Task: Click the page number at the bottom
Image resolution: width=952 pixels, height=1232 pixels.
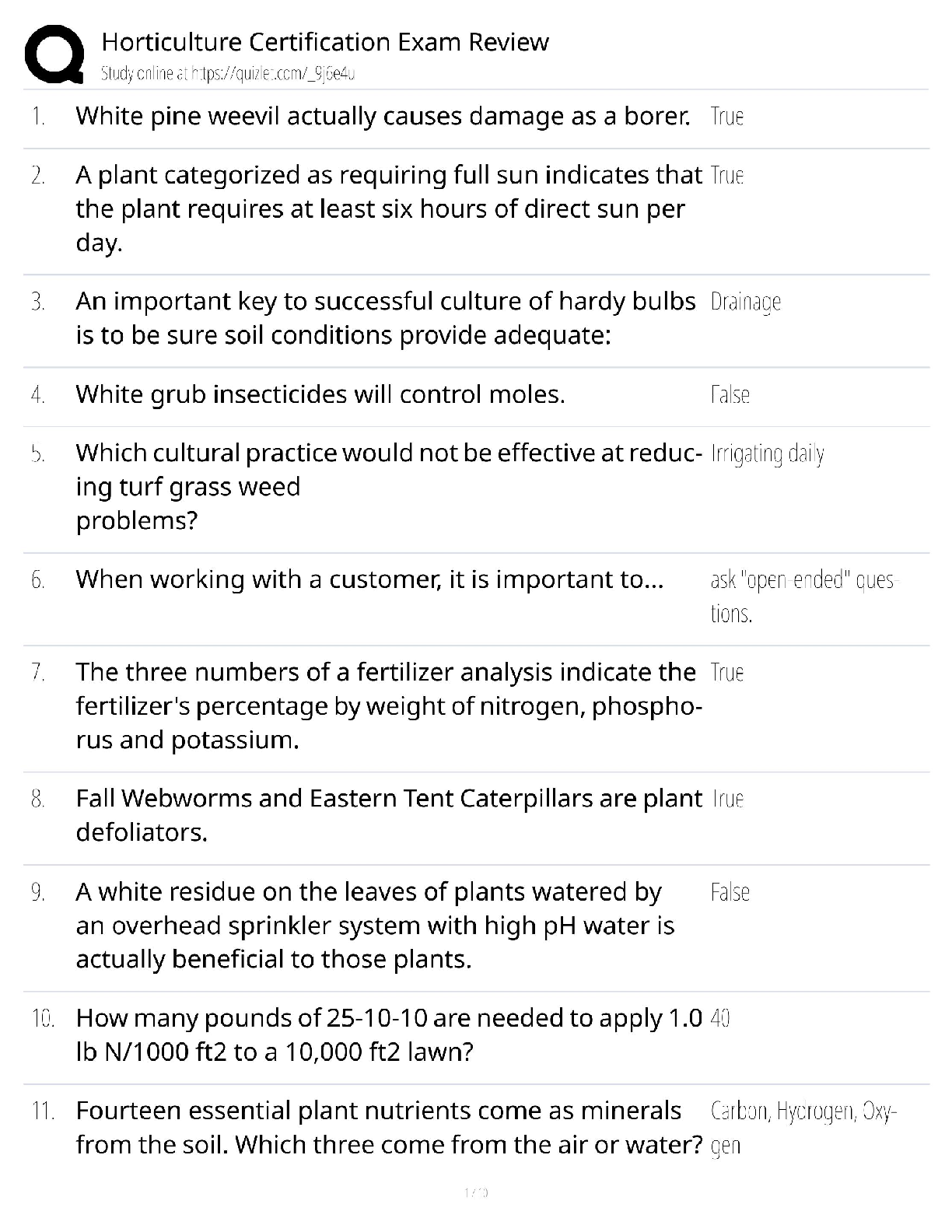Action: coord(475,1192)
